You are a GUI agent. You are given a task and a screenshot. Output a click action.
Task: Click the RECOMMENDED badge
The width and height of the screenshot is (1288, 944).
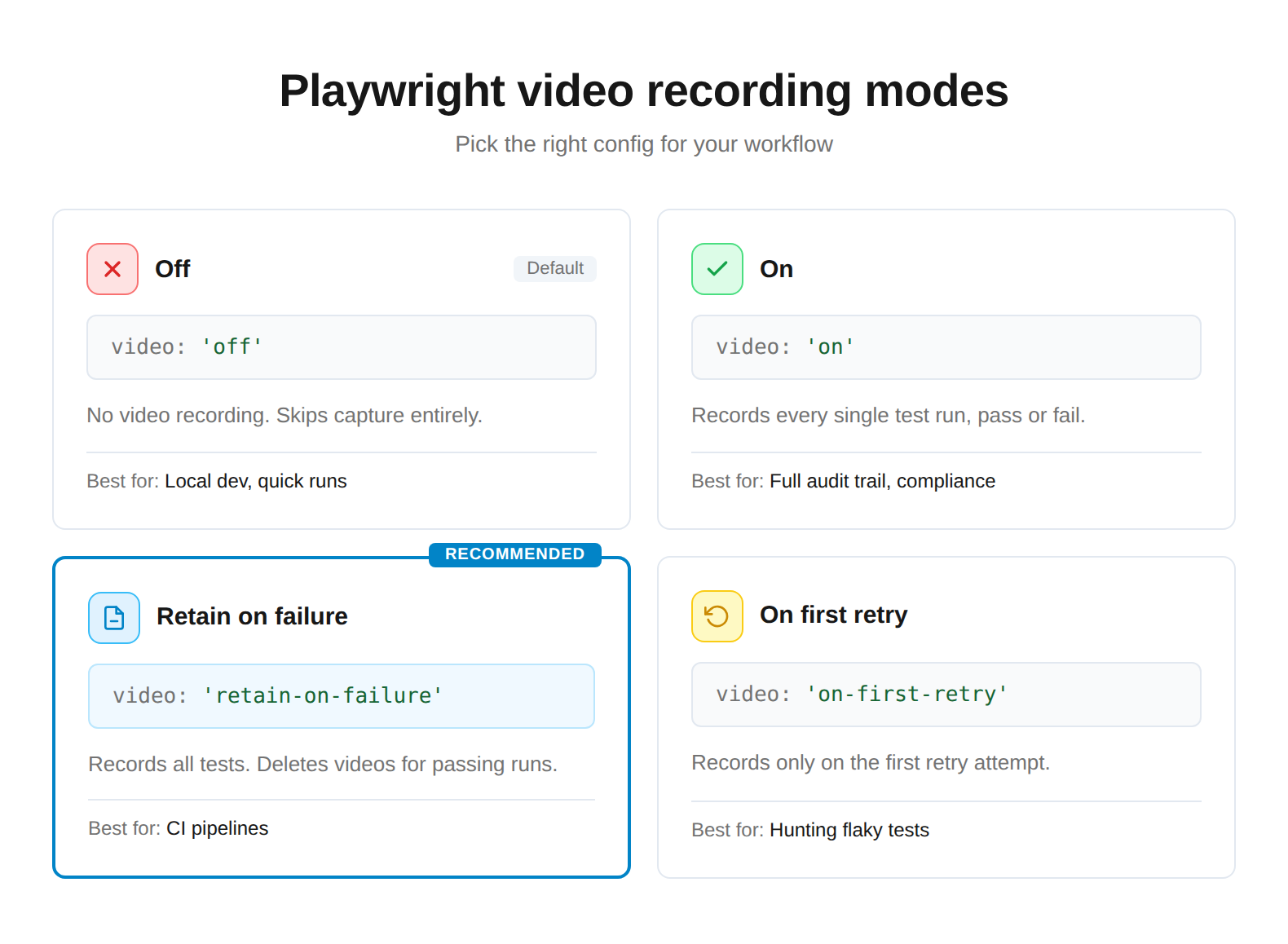514,554
